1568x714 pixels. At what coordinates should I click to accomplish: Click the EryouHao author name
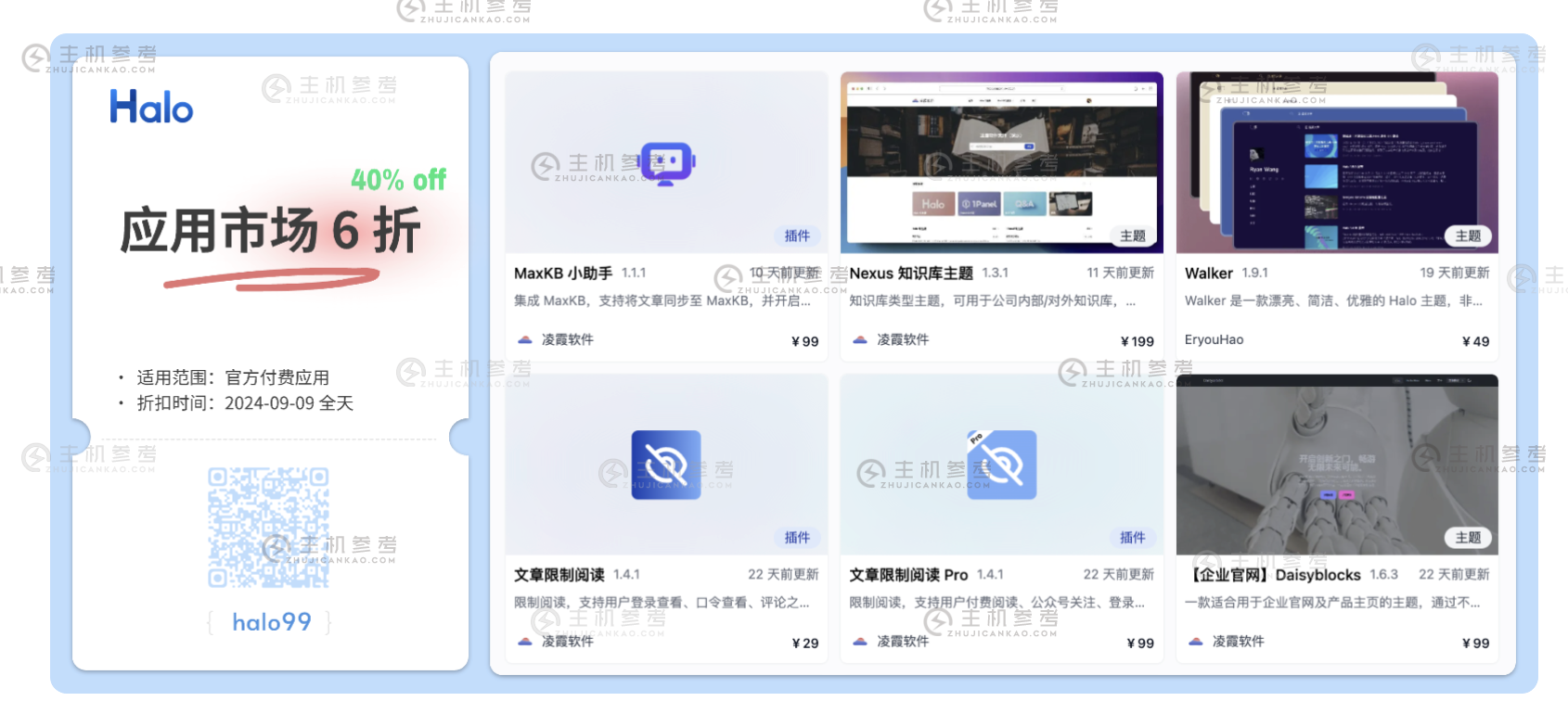click(x=1215, y=339)
